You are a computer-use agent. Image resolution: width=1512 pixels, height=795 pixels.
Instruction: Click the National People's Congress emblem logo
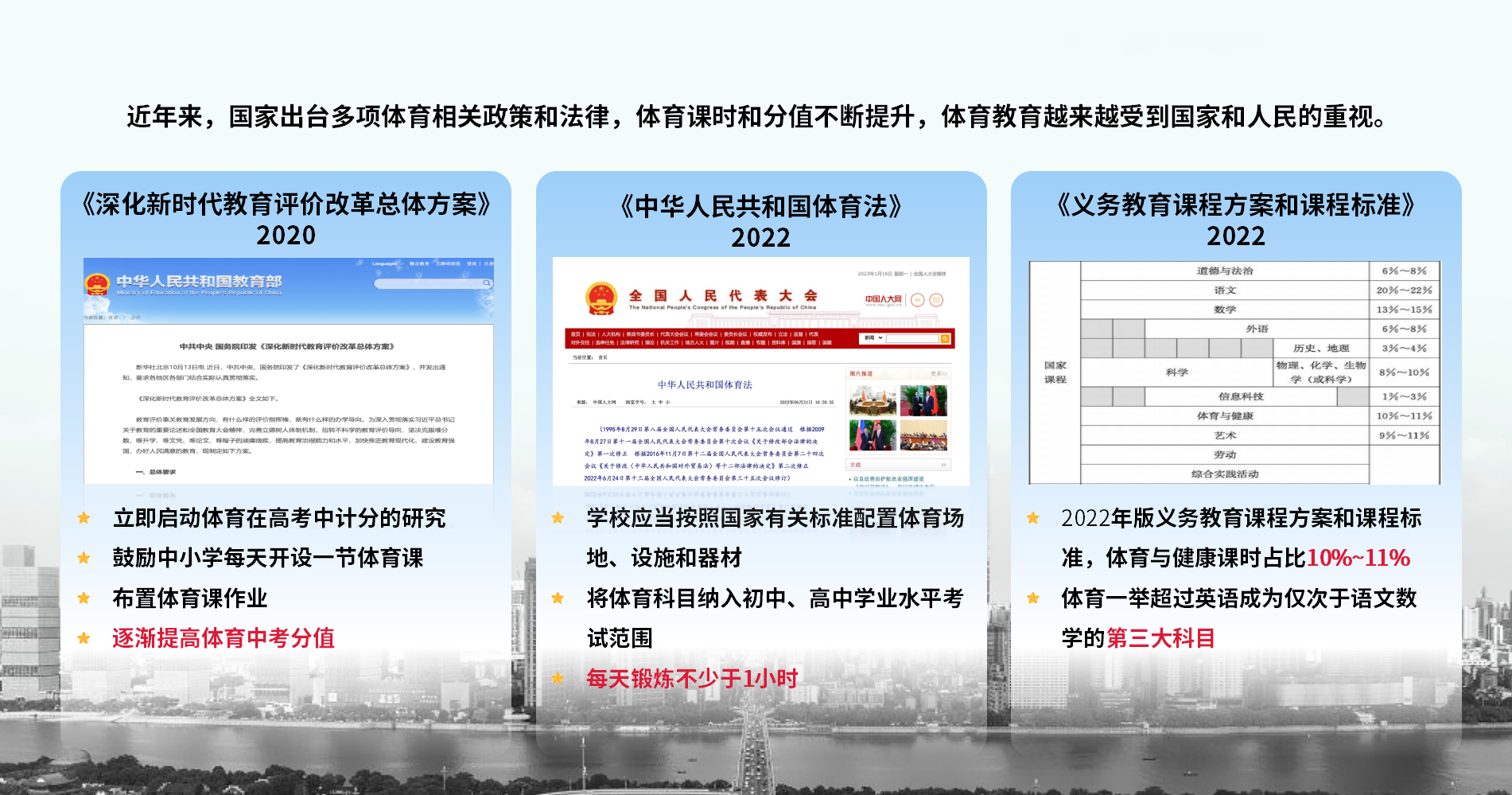pos(601,298)
